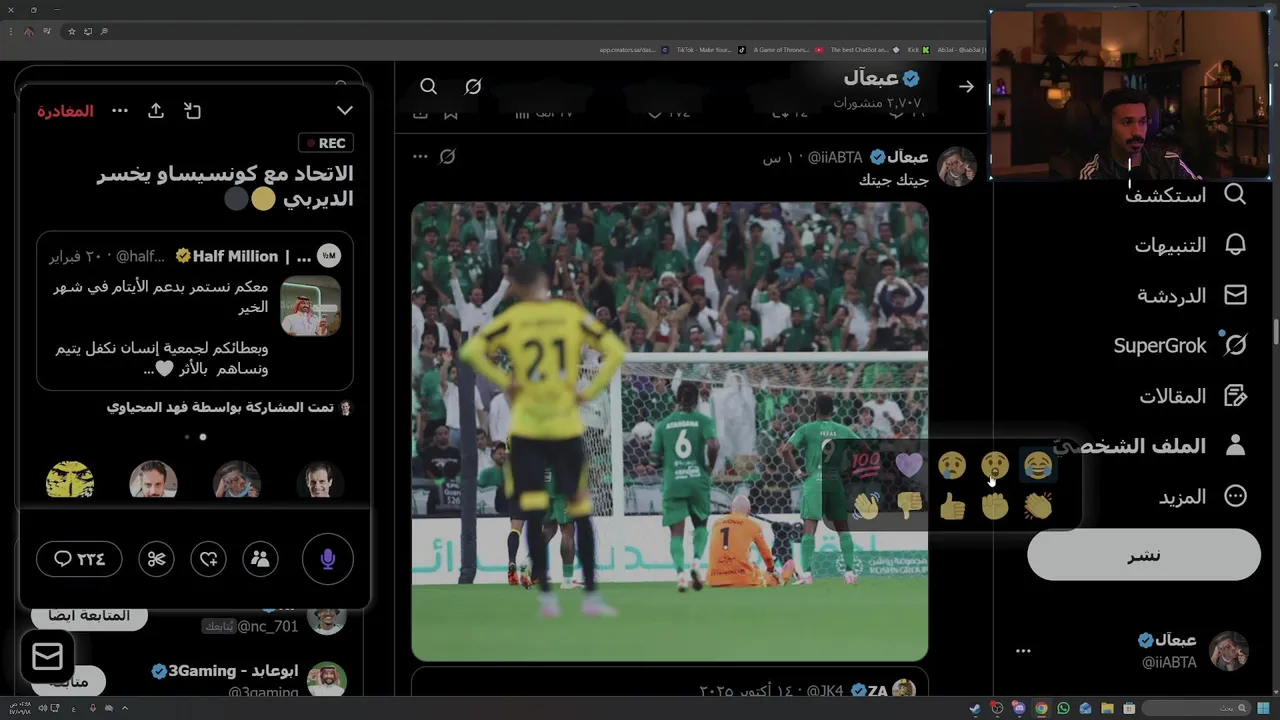Open chat envelope (الدردشة) in sidebar
The height and width of the screenshot is (720, 1280).
tap(1235, 295)
